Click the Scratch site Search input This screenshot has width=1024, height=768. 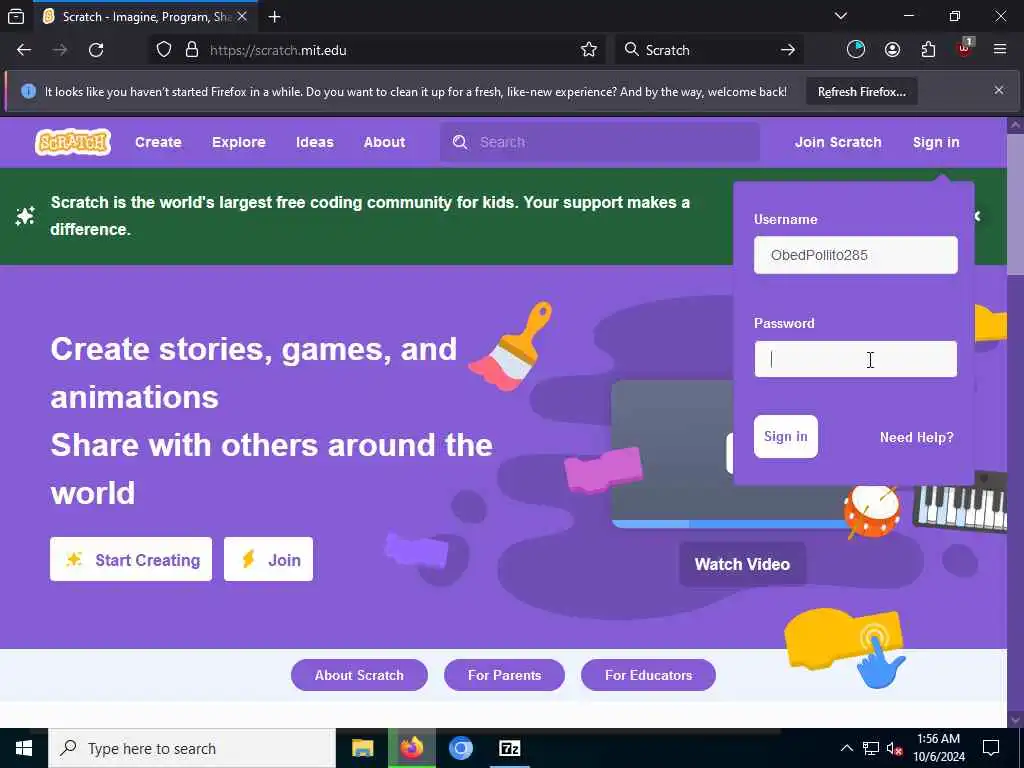[600, 142]
